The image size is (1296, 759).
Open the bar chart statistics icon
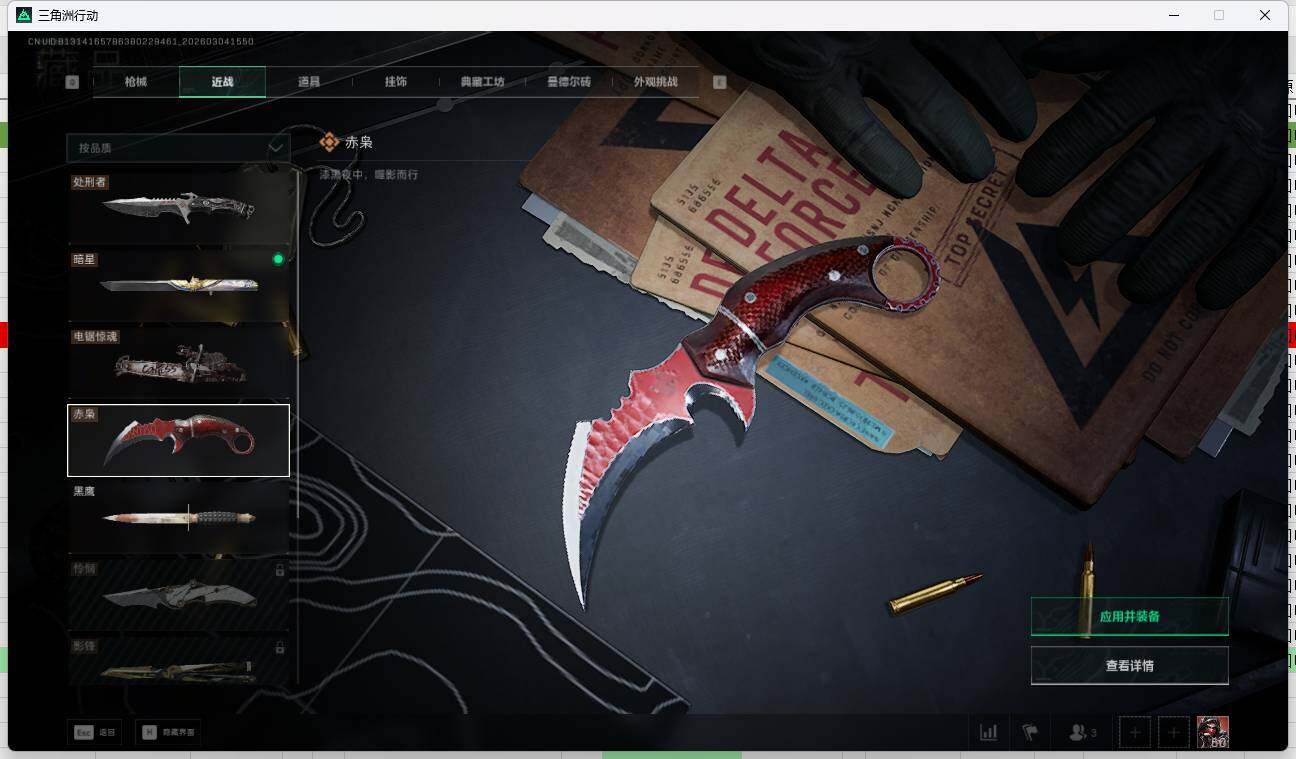click(x=989, y=732)
